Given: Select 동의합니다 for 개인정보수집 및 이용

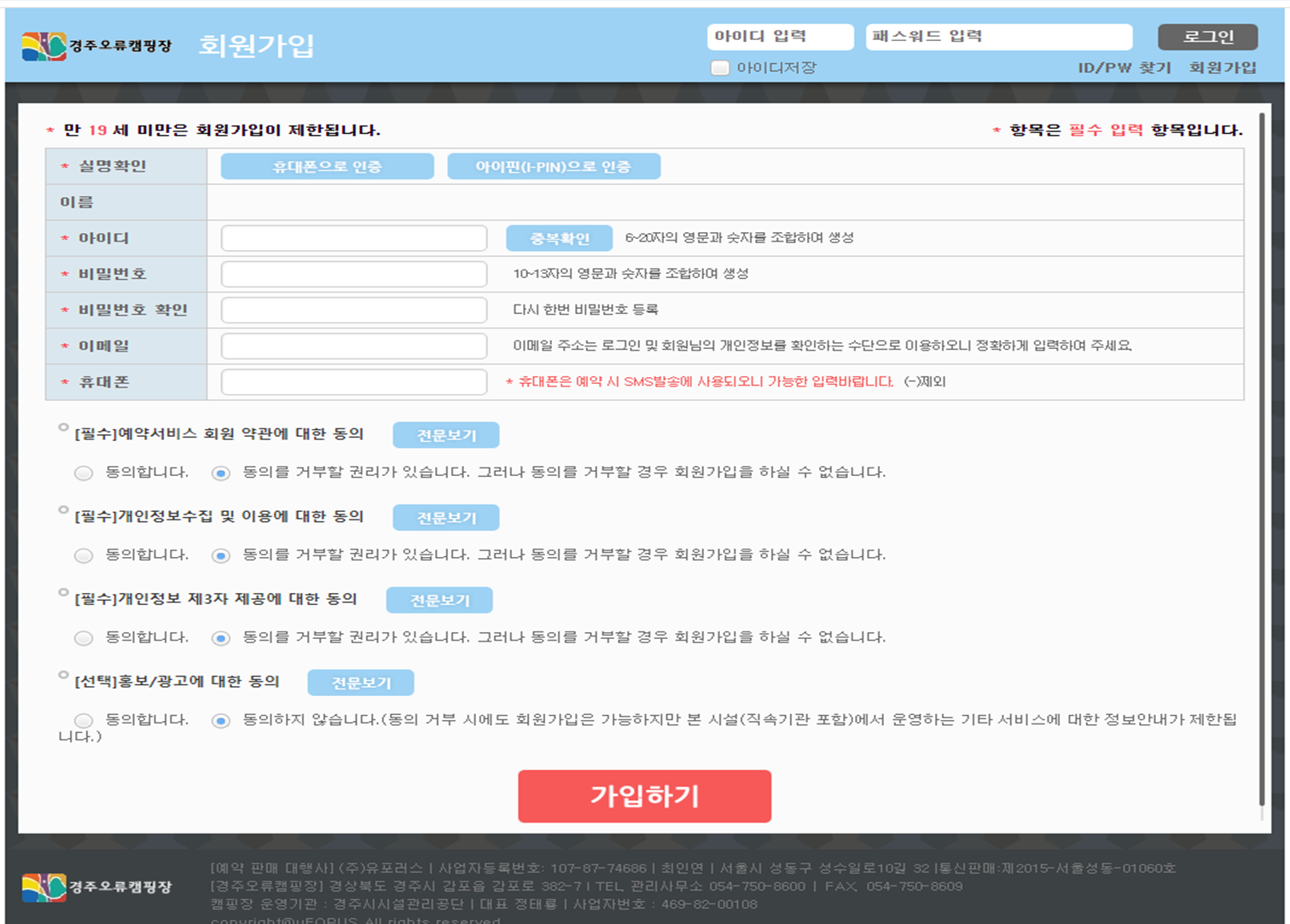Looking at the screenshot, I should (x=84, y=555).
